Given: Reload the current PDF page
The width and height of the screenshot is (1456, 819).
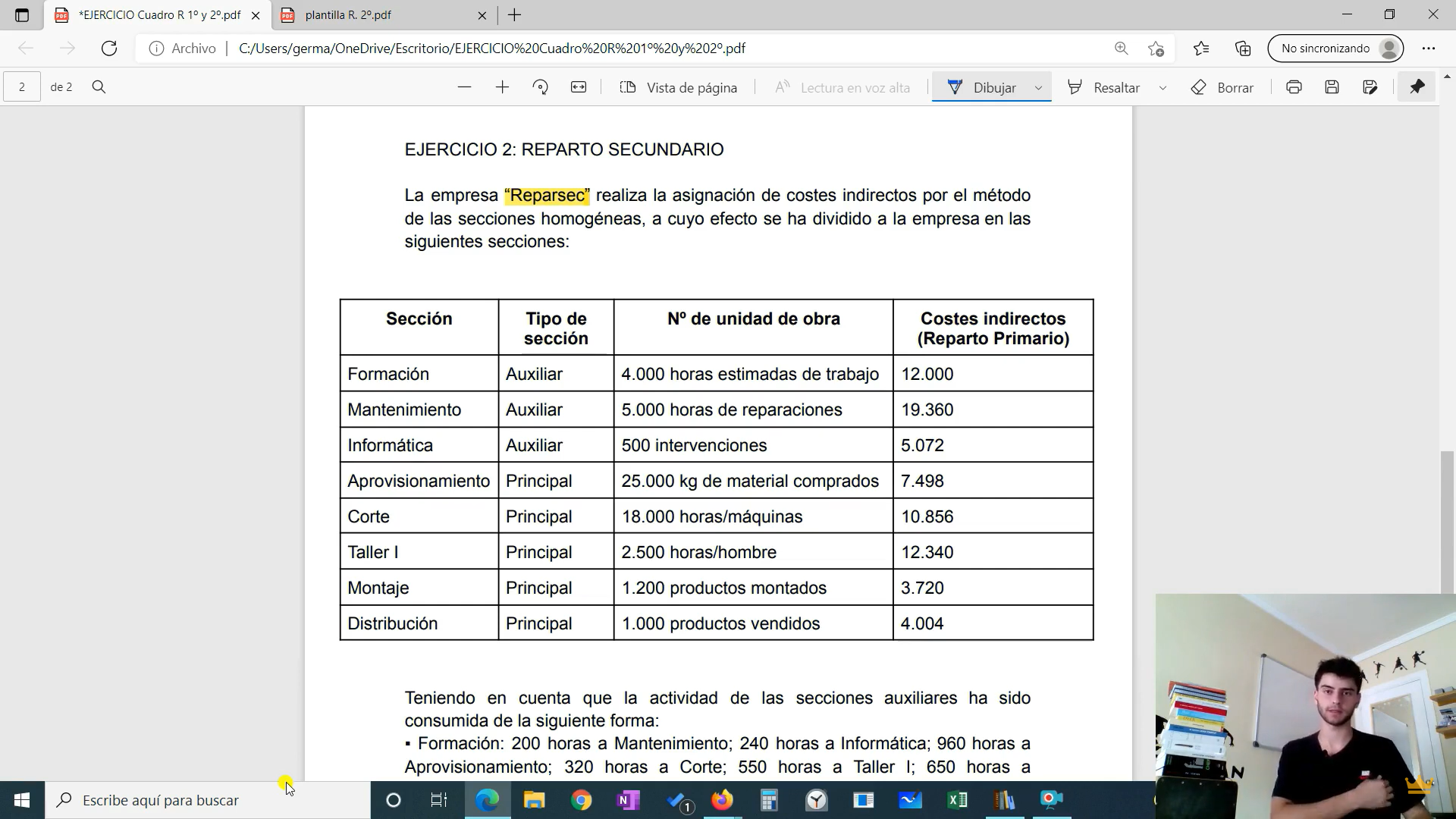Looking at the screenshot, I should tap(109, 49).
